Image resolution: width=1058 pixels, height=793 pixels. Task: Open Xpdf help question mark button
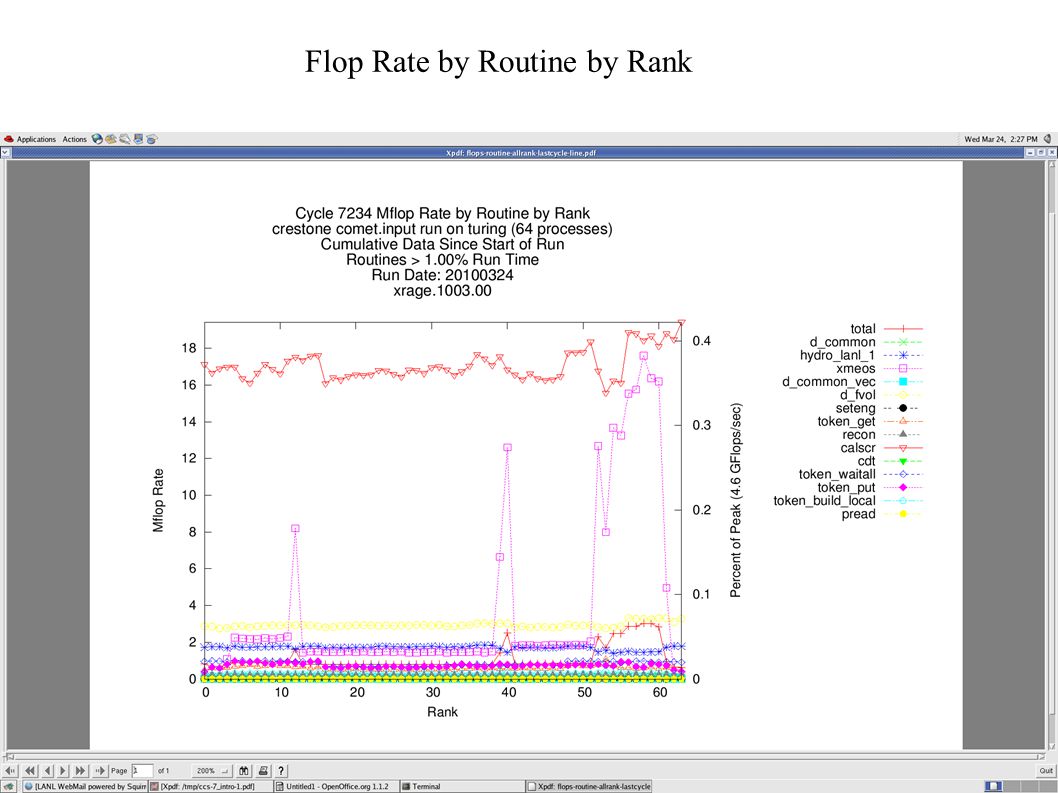281,770
